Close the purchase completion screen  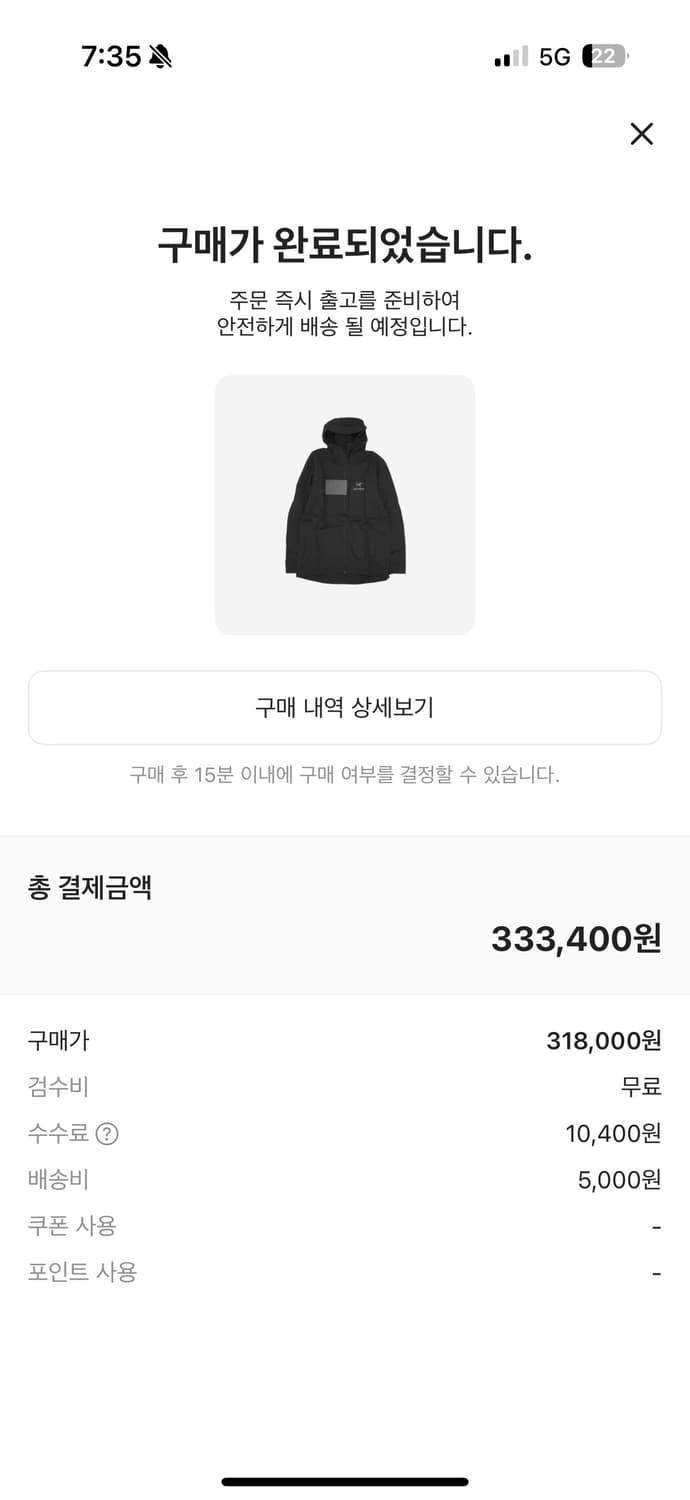pos(641,133)
